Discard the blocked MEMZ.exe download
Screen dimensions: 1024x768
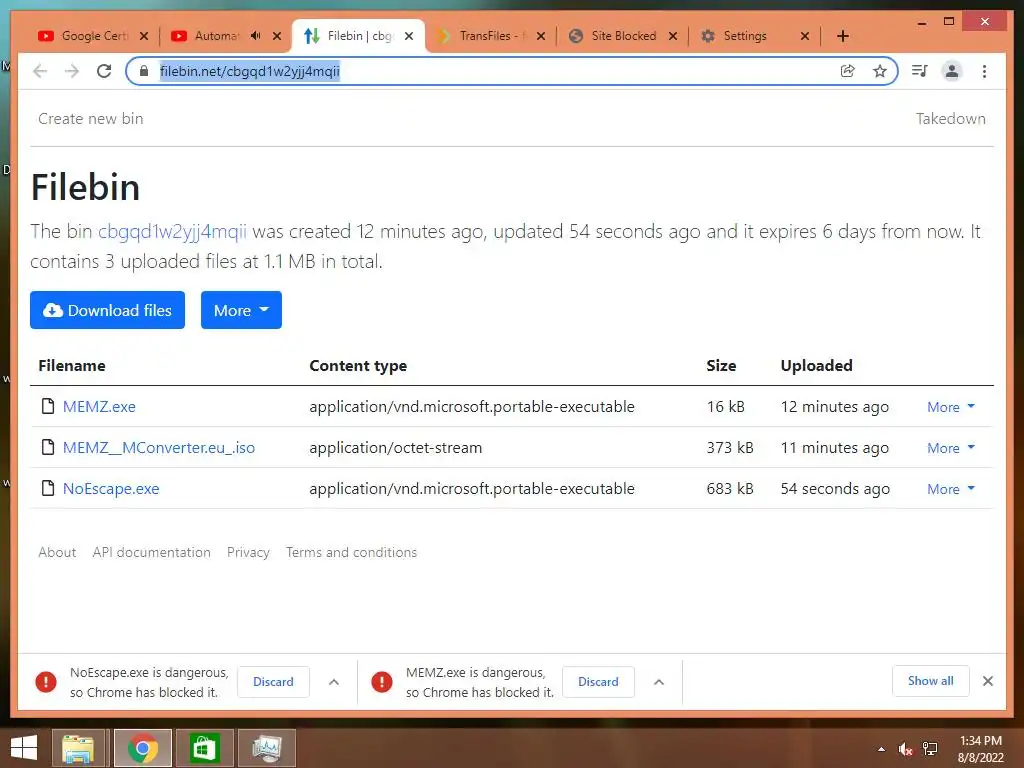[598, 682]
